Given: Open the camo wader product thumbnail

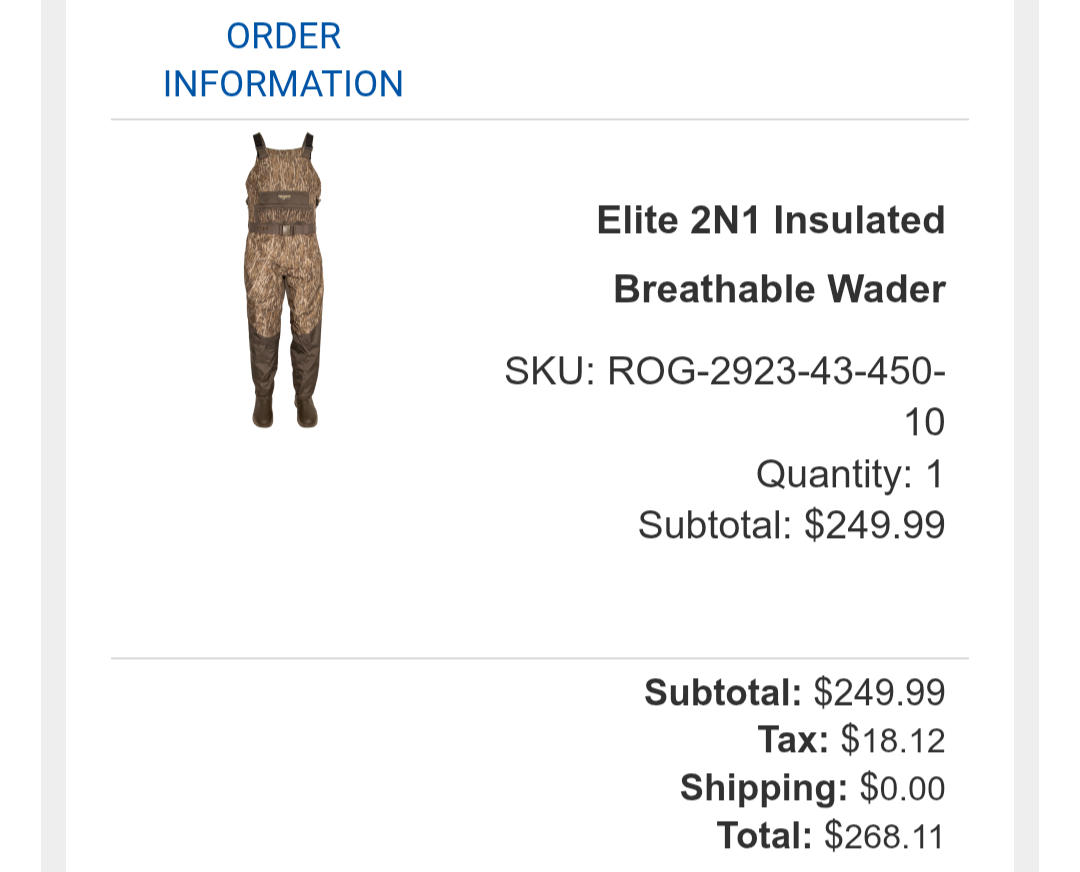Looking at the screenshot, I should pyautogui.click(x=283, y=280).
